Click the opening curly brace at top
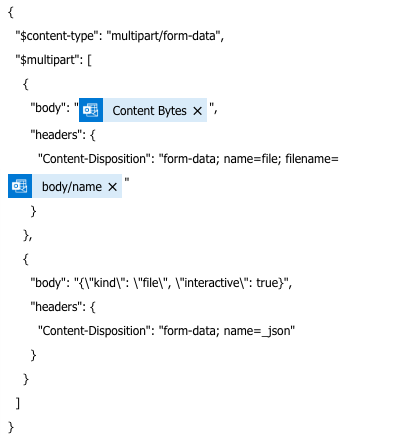403x438 pixels. pyautogui.click(x=11, y=12)
